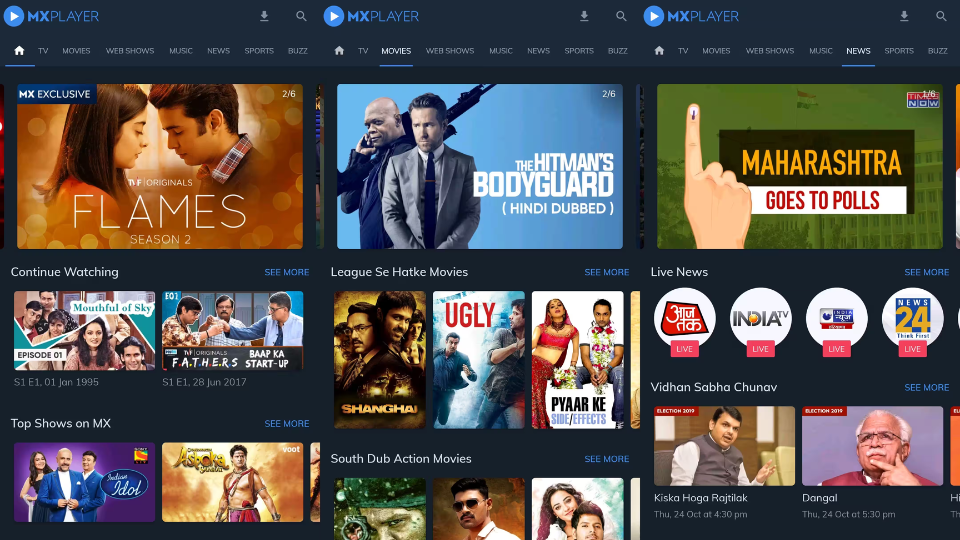Click the MX Player logo in the left panel
This screenshot has height=540, width=960.
tap(51, 17)
